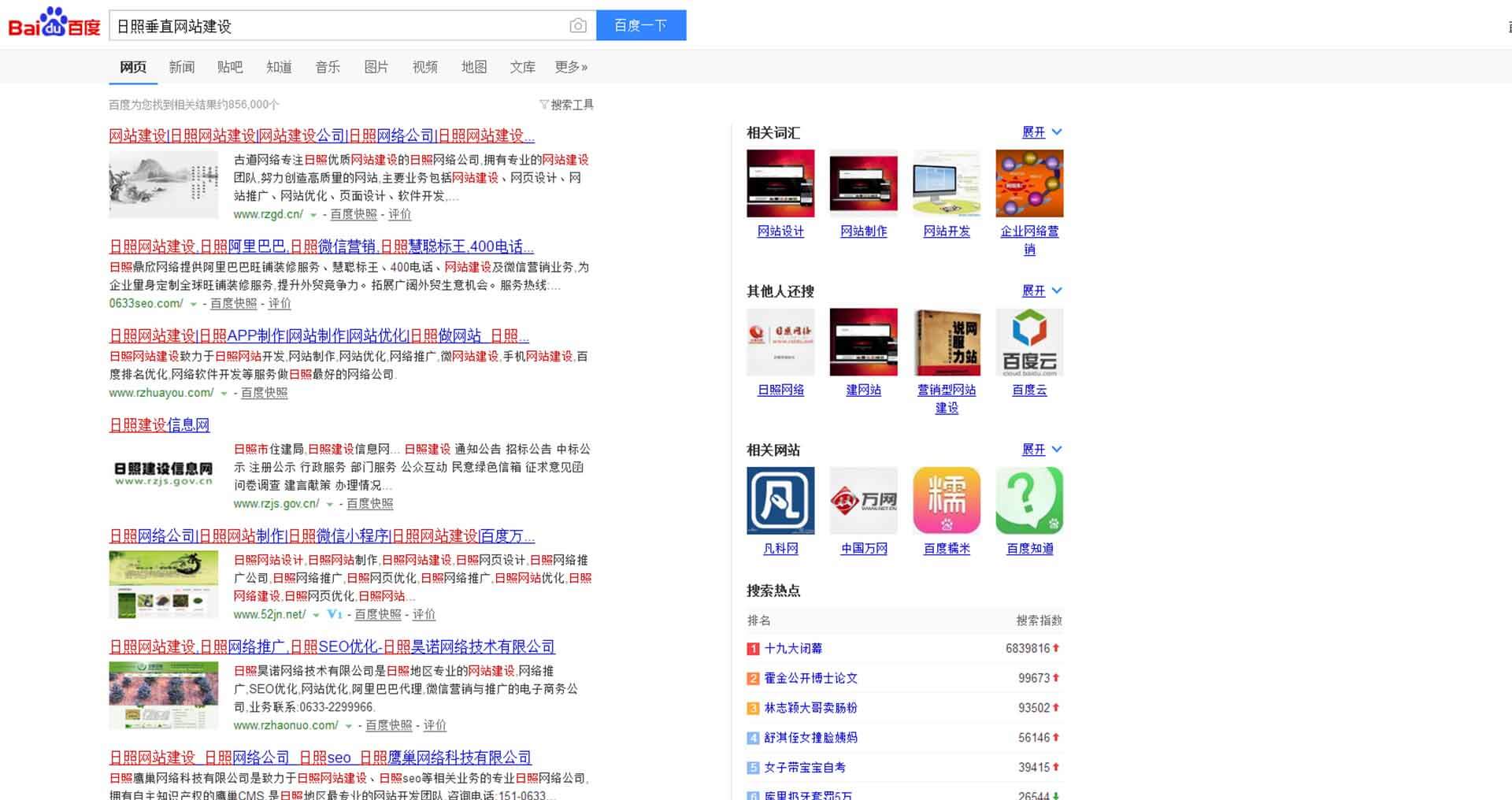This screenshot has width=1512, height=800.
Task: Expand dropdown arrow next to 0633seo.com/
Action: tap(194, 304)
